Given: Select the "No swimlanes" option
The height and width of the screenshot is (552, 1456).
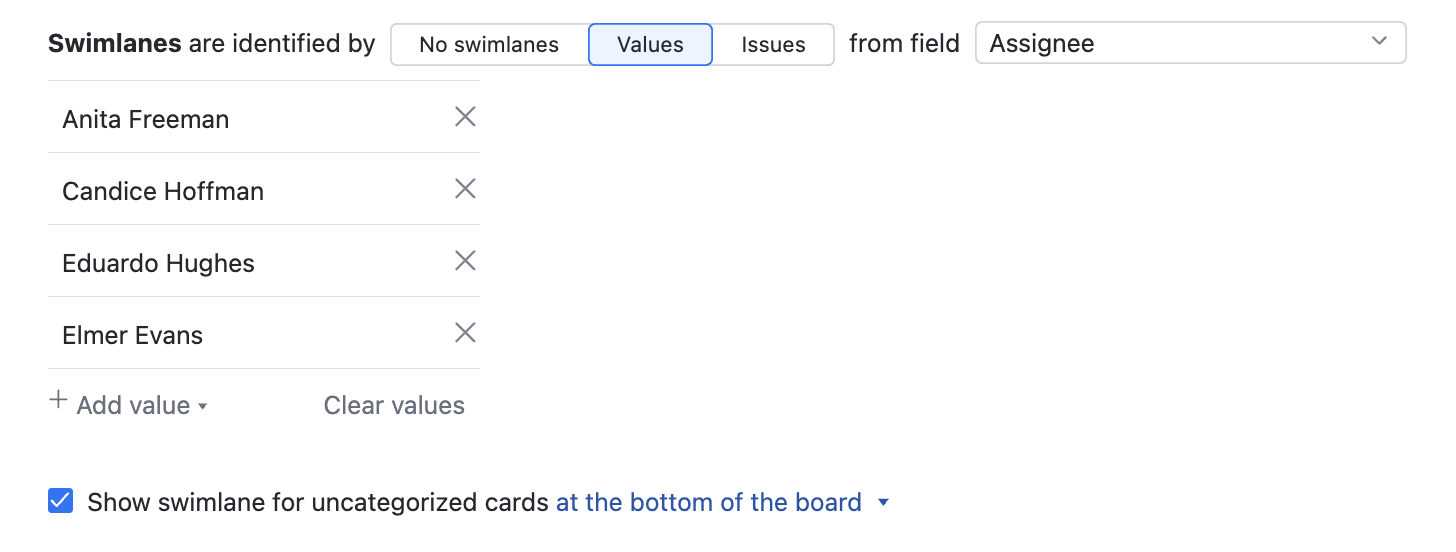Looking at the screenshot, I should pyautogui.click(x=489, y=45).
